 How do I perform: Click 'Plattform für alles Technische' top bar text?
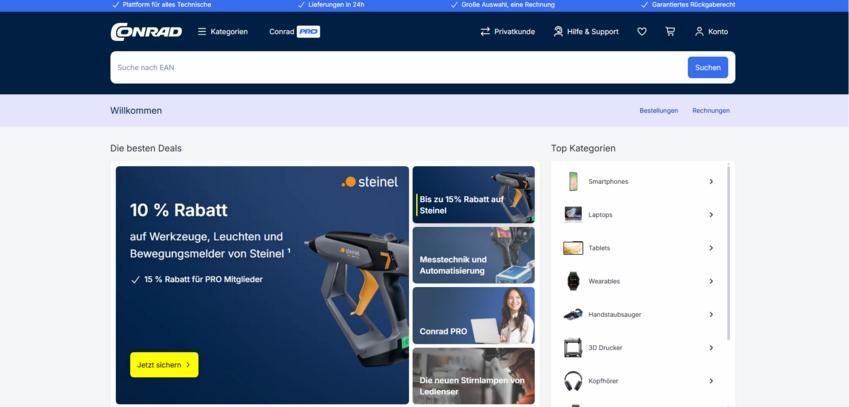pos(167,4)
